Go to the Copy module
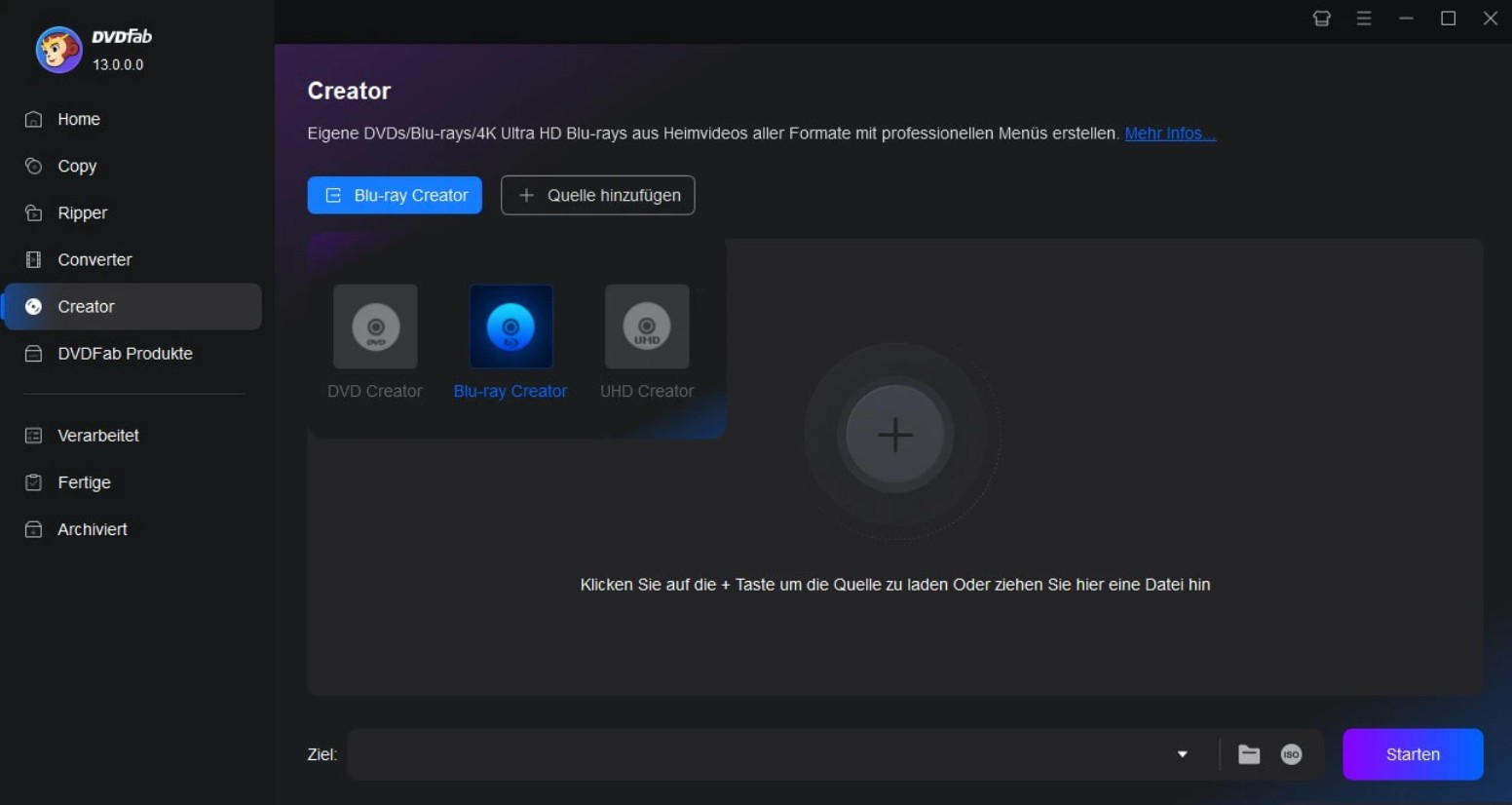1512x805 pixels. [132, 166]
